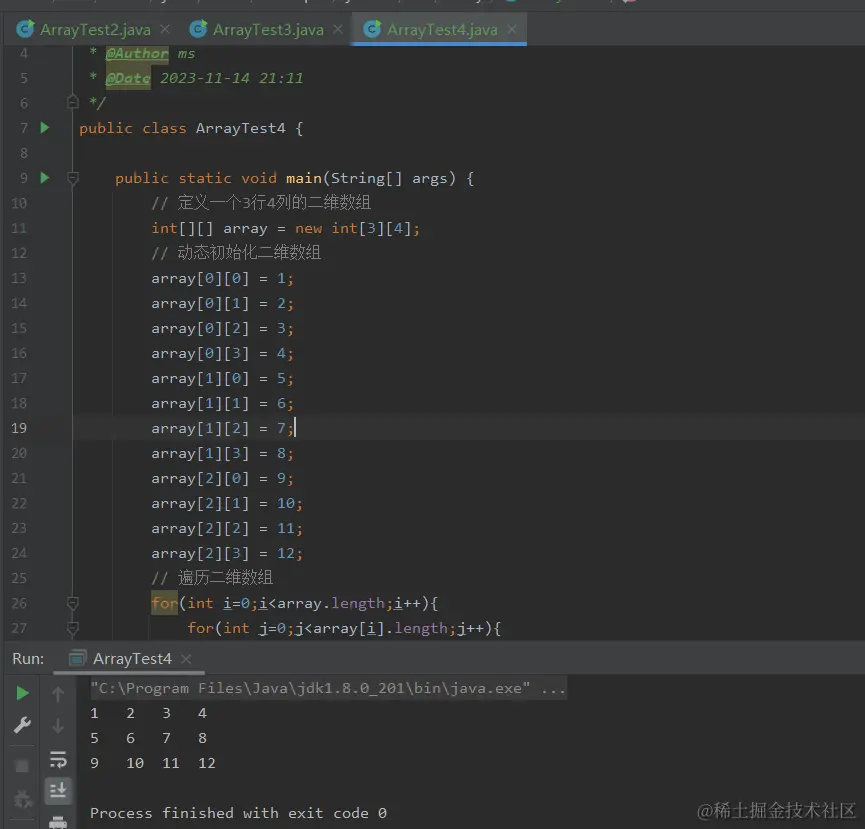The height and width of the screenshot is (829, 865).
Task: Click the main method name
Action: click(304, 178)
